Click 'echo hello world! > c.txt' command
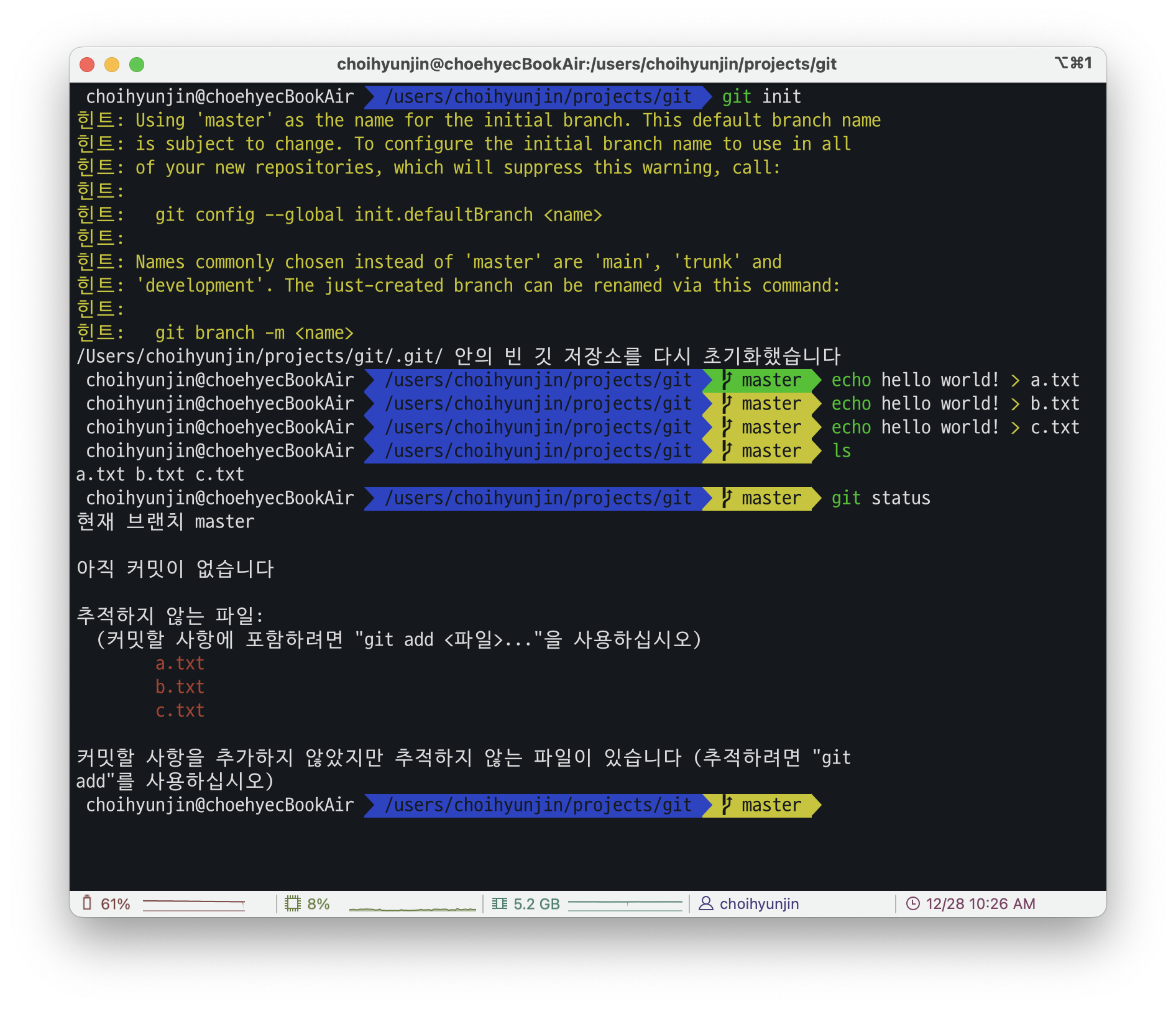The height and width of the screenshot is (1009, 1176). (x=955, y=427)
